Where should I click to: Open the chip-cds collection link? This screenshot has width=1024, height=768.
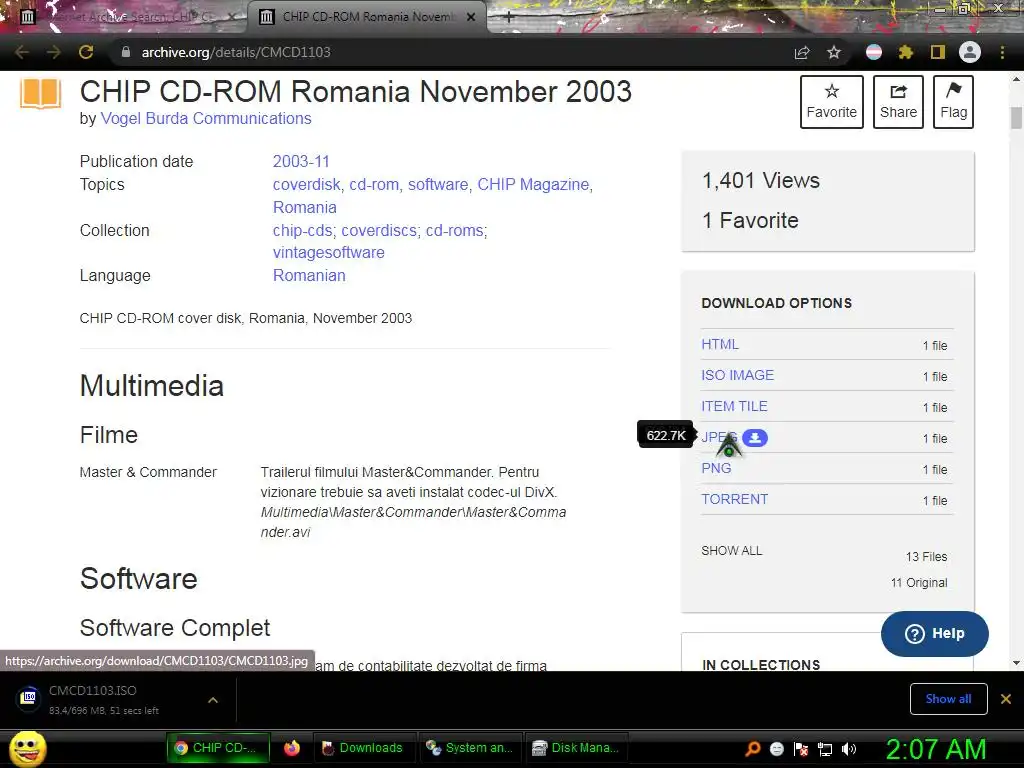(302, 231)
